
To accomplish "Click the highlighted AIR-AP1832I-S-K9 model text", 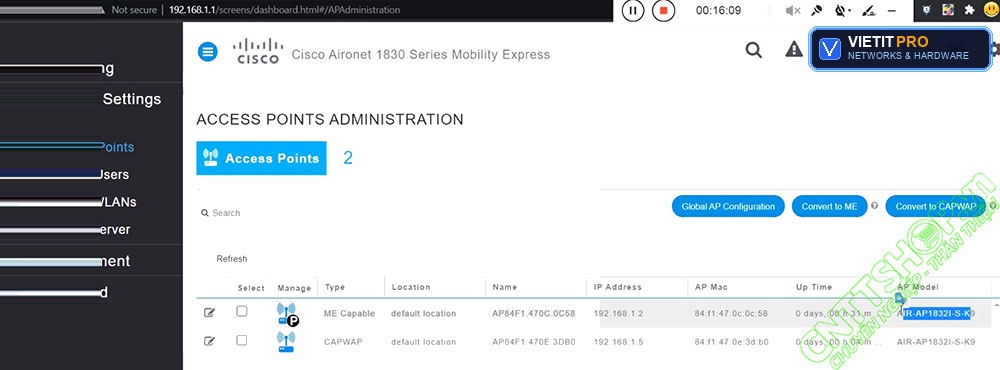I will 936,313.
